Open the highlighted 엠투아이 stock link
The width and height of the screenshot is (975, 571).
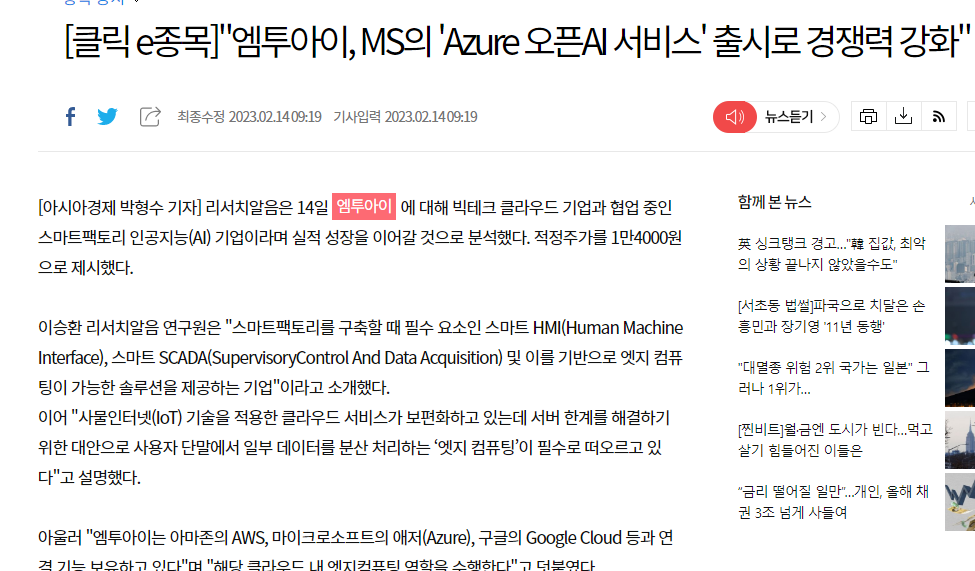364,207
